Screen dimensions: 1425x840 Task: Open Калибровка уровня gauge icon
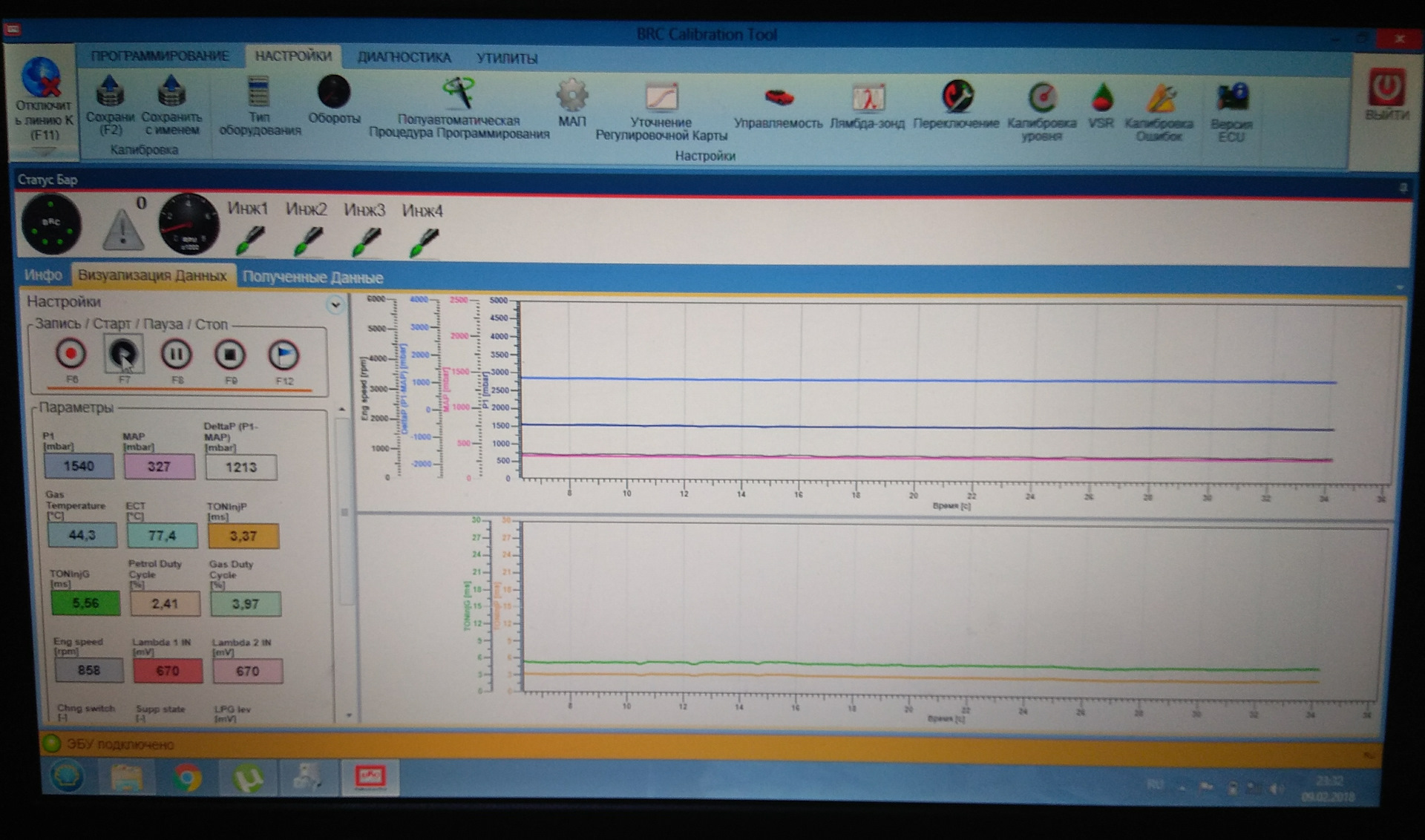pyautogui.click(x=1042, y=98)
